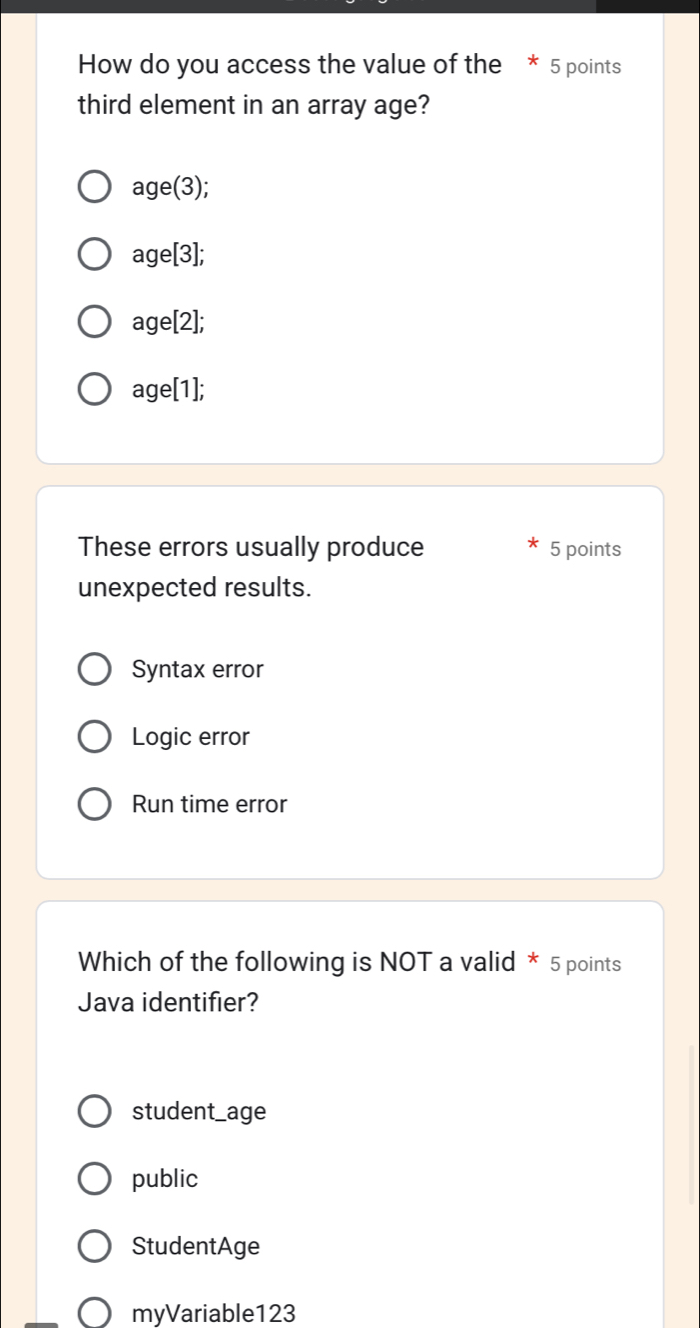Pick student_age as the answer
Image resolution: width=700 pixels, height=1328 pixels.
[x=94, y=1111]
